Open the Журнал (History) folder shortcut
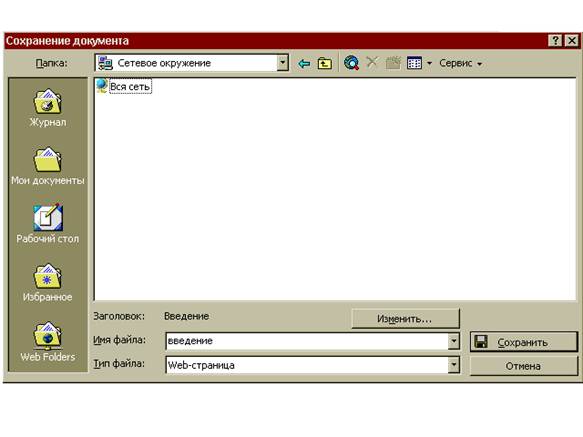The height and width of the screenshot is (437, 583). [x=48, y=108]
